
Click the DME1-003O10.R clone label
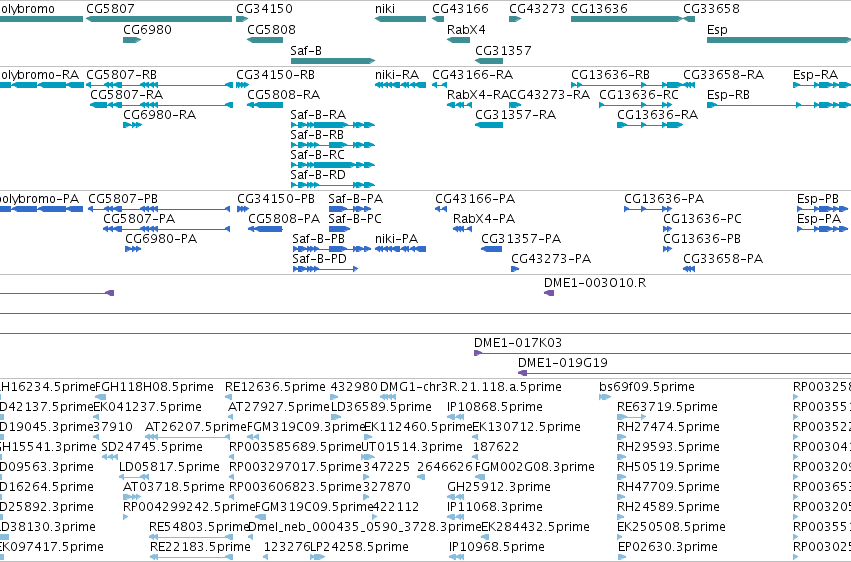[x=595, y=283]
